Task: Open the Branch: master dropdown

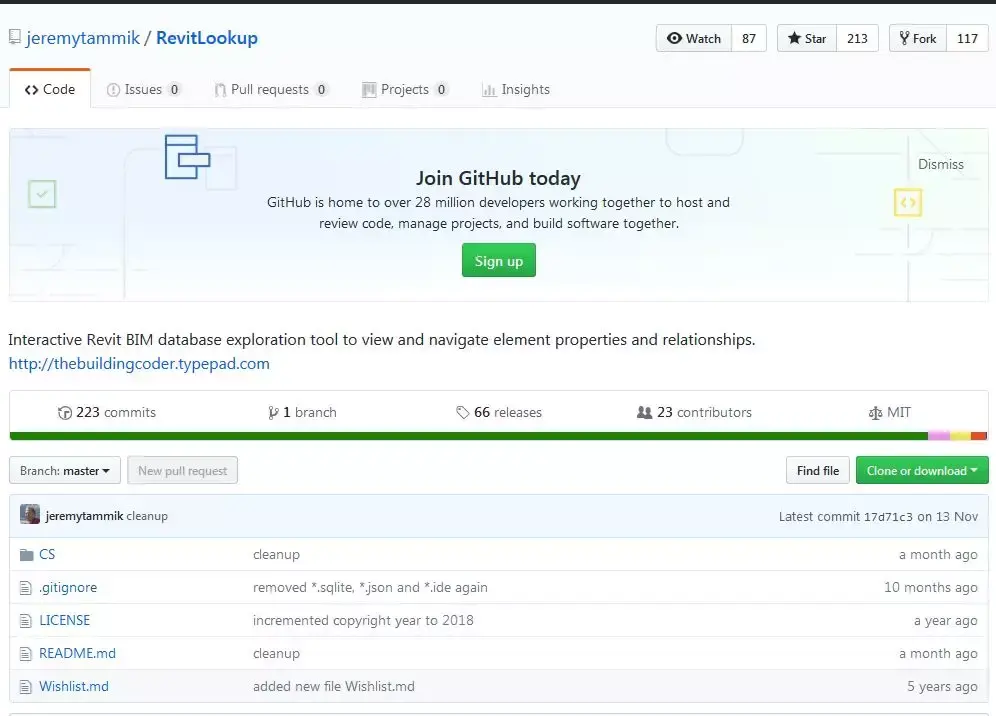Action: click(x=65, y=471)
